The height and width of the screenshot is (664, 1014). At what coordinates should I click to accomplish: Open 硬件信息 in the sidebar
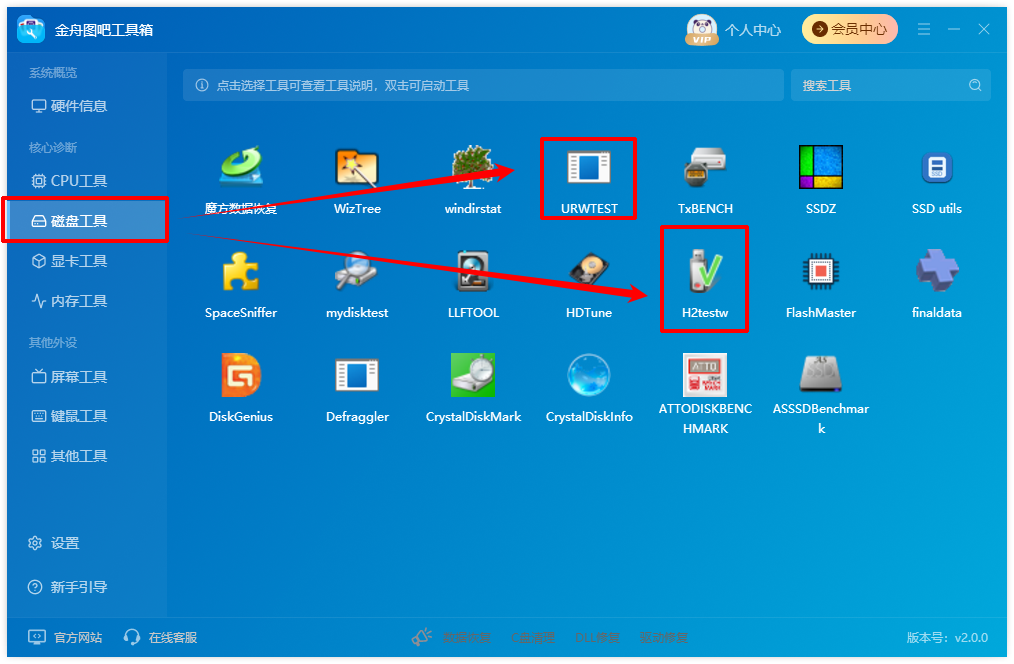[x=69, y=106]
